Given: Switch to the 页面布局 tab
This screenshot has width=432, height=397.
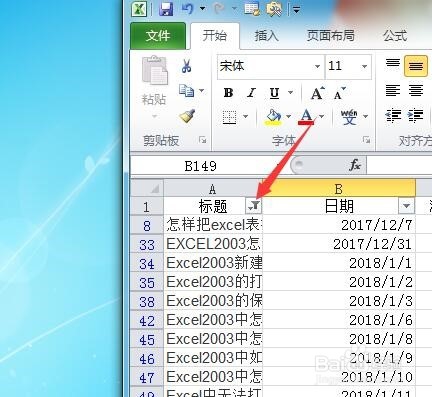Looking at the screenshot, I should coord(330,36).
